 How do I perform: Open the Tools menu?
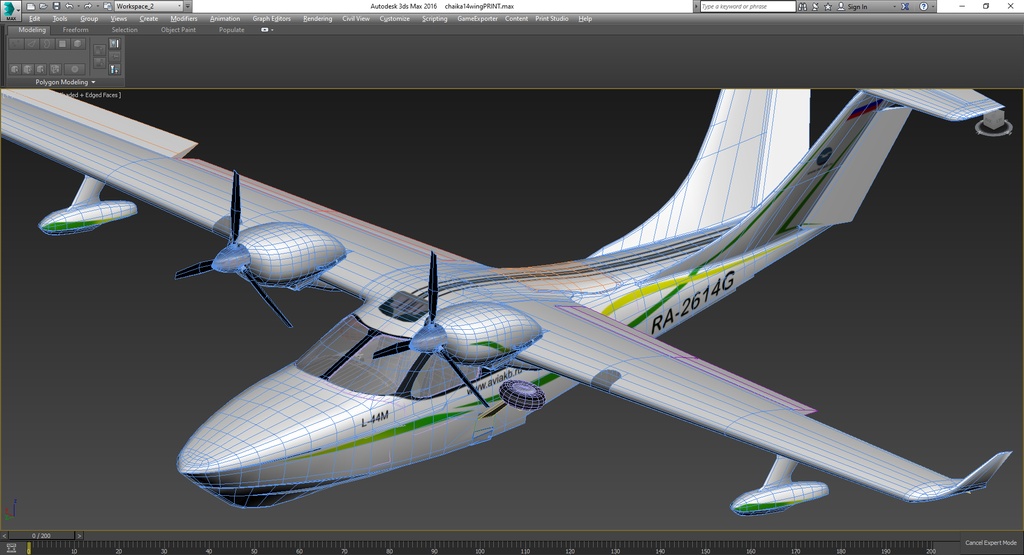pos(60,19)
